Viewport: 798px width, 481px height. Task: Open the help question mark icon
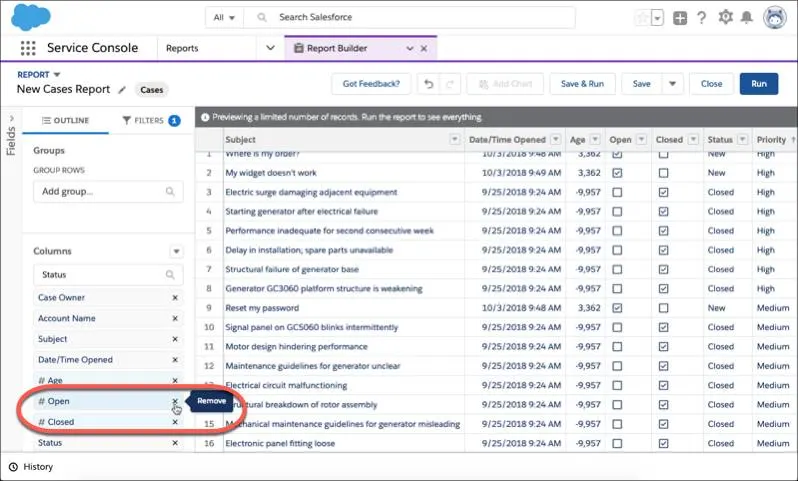(702, 18)
